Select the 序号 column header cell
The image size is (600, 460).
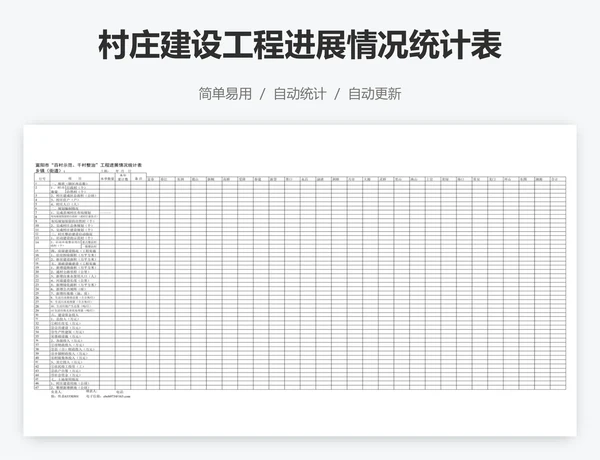click(42, 179)
